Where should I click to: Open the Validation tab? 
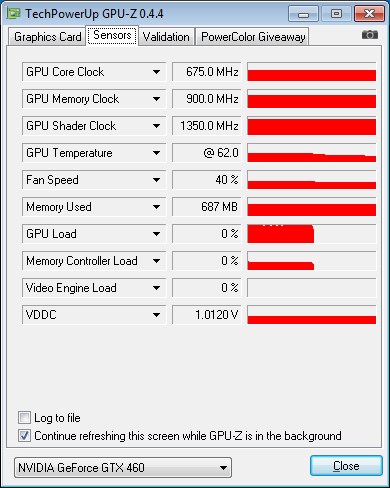[x=166, y=37]
